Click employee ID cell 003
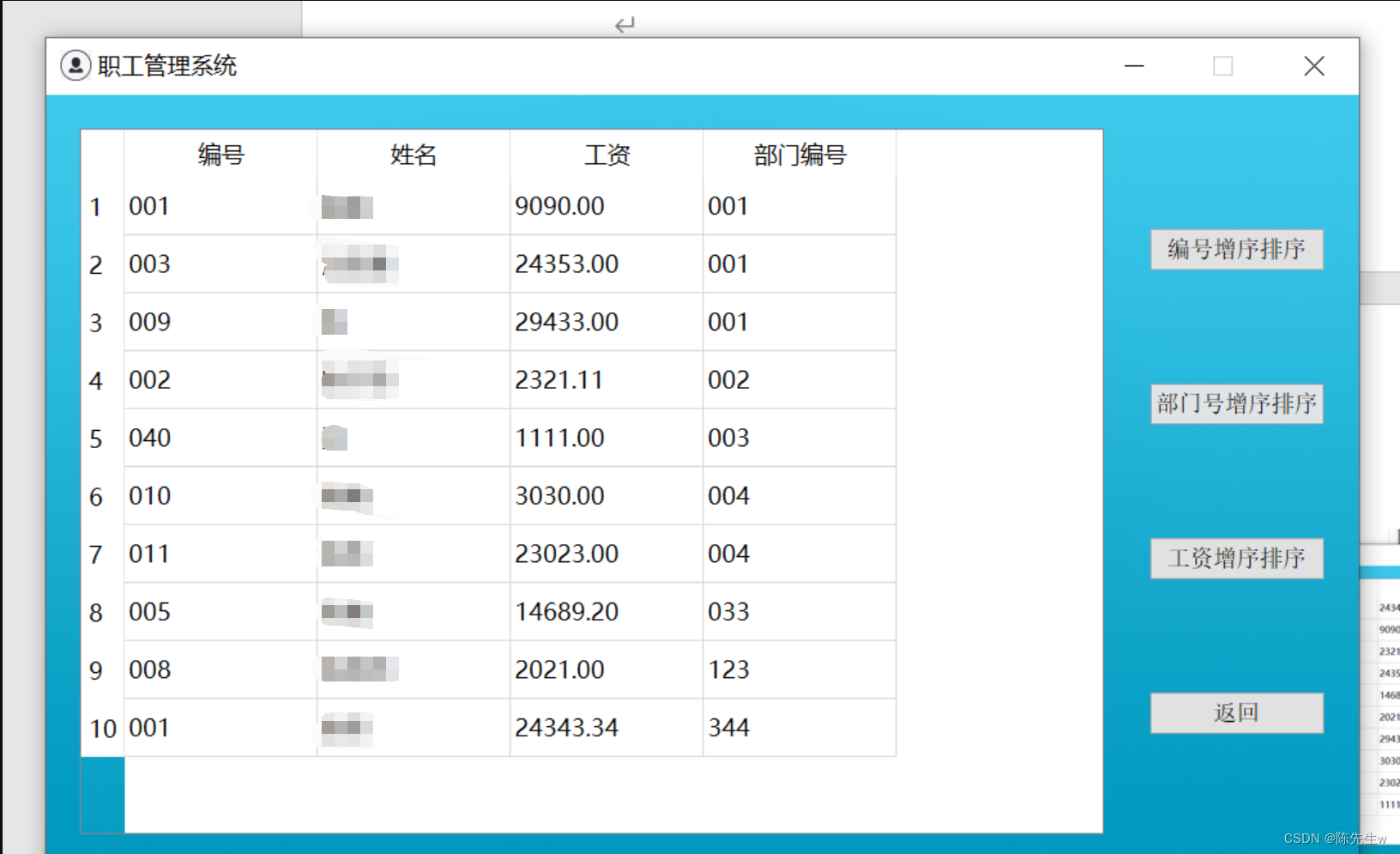 (x=220, y=264)
